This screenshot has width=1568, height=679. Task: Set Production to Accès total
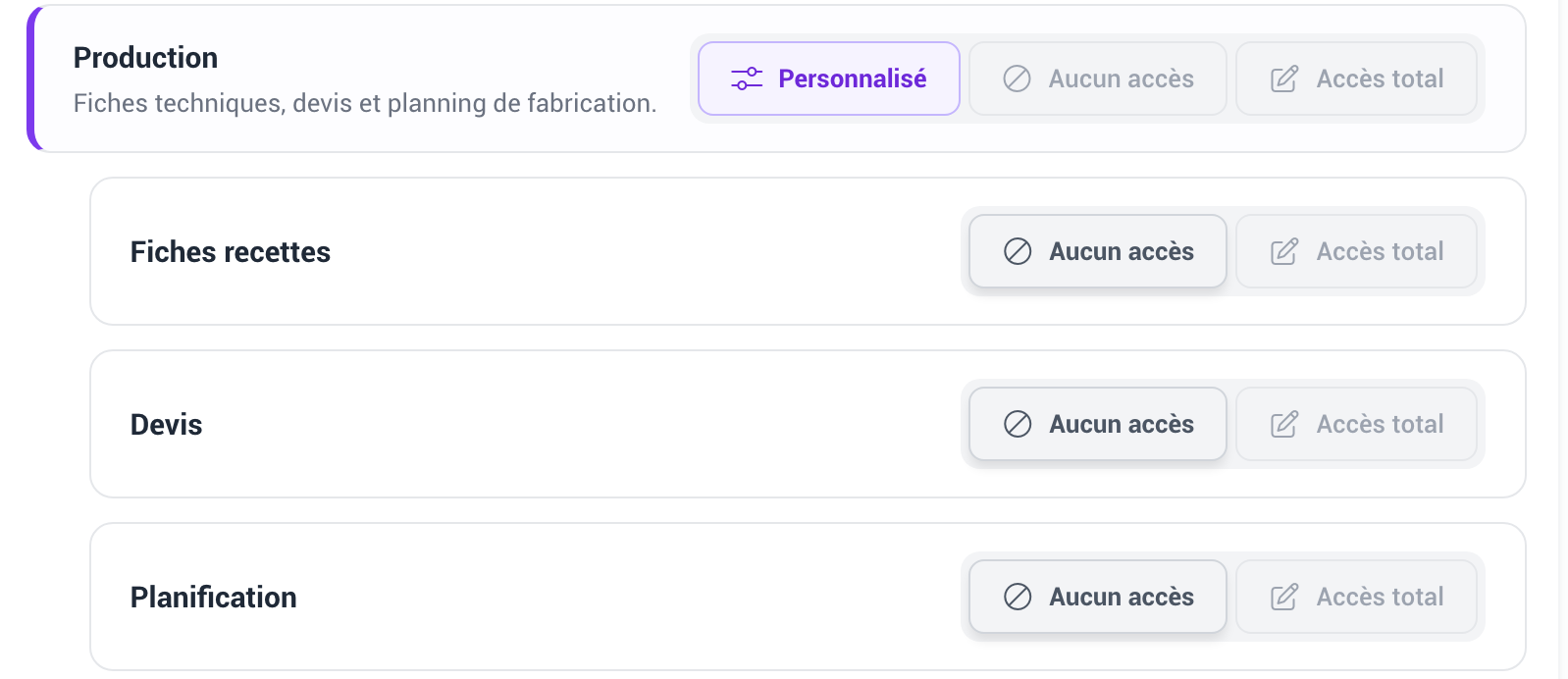point(1356,78)
